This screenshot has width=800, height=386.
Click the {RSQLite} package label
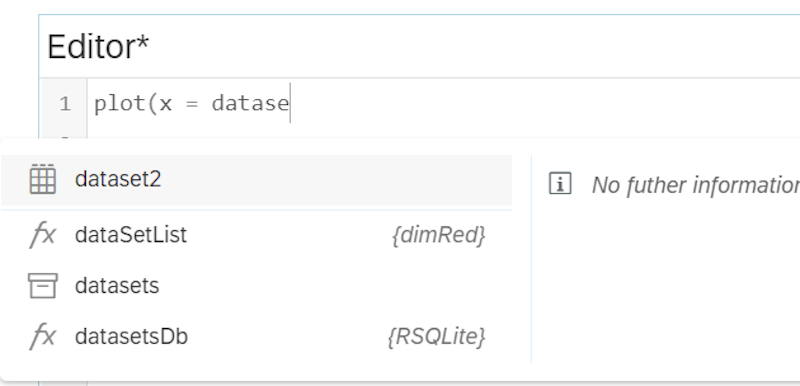[437, 337]
